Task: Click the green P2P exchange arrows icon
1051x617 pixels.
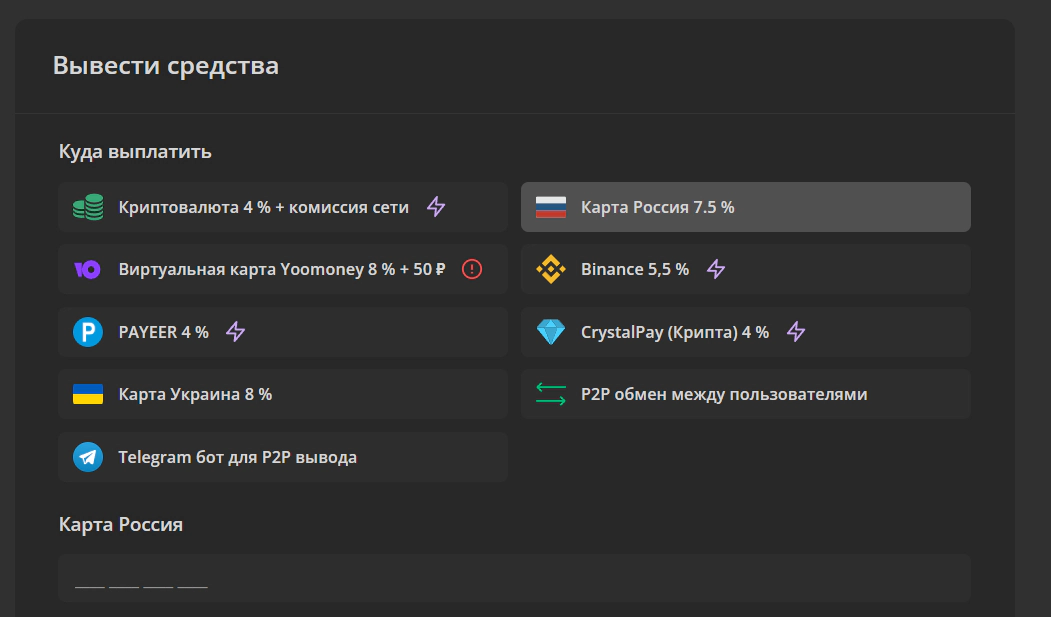Action: [x=551, y=394]
